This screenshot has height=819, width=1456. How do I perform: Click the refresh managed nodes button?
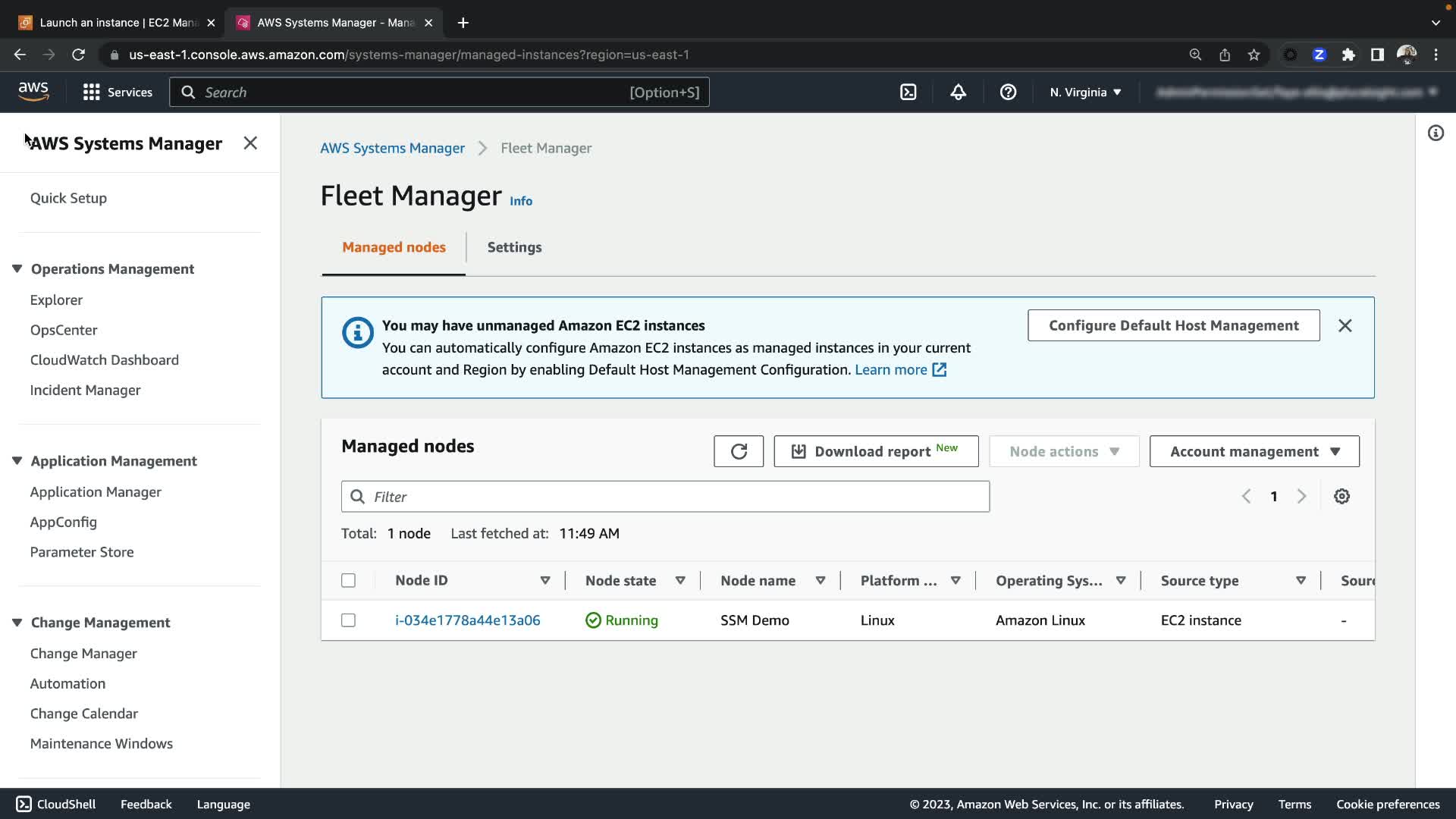pyautogui.click(x=738, y=451)
